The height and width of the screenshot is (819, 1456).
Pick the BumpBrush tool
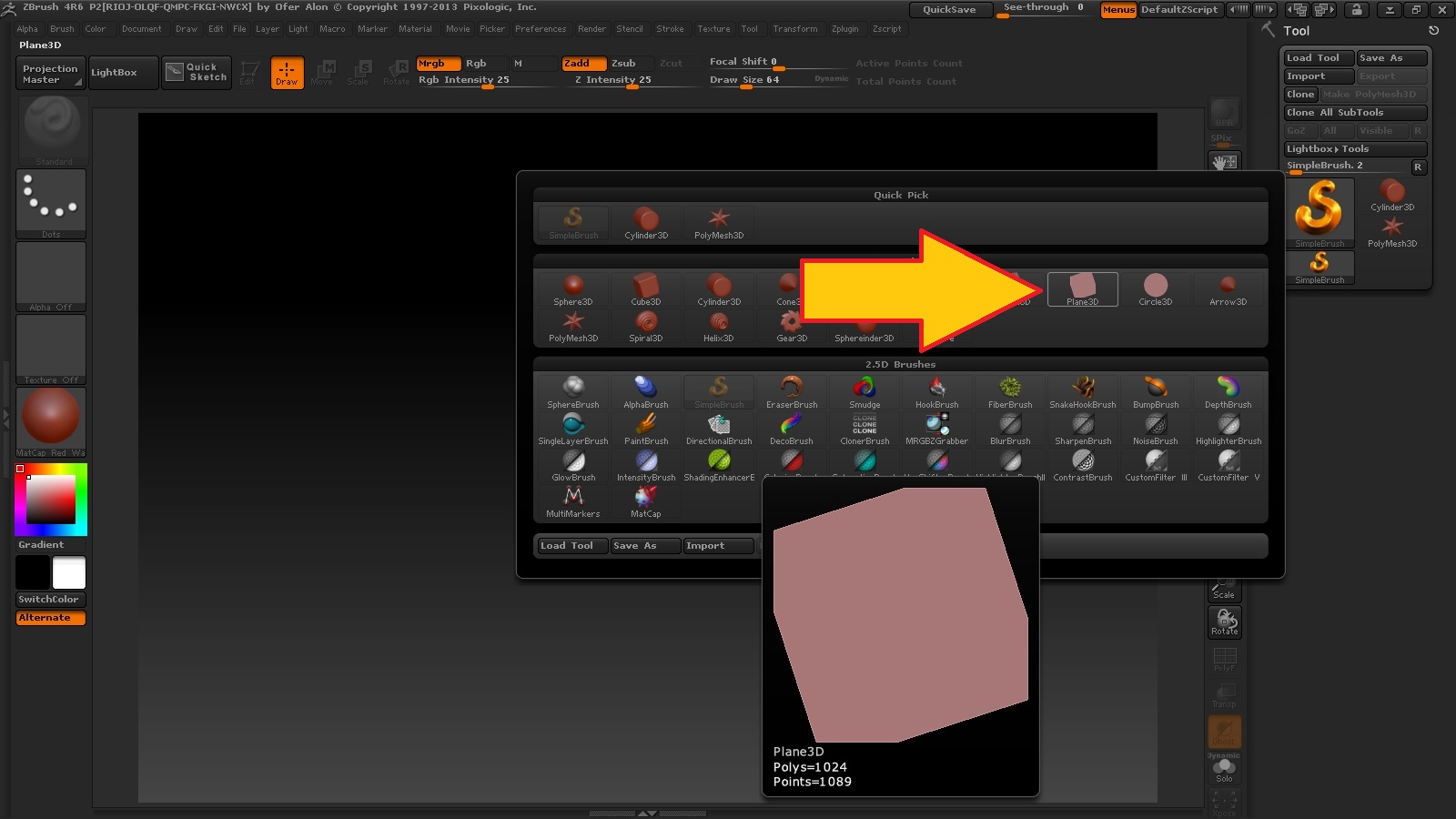pyautogui.click(x=1156, y=392)
